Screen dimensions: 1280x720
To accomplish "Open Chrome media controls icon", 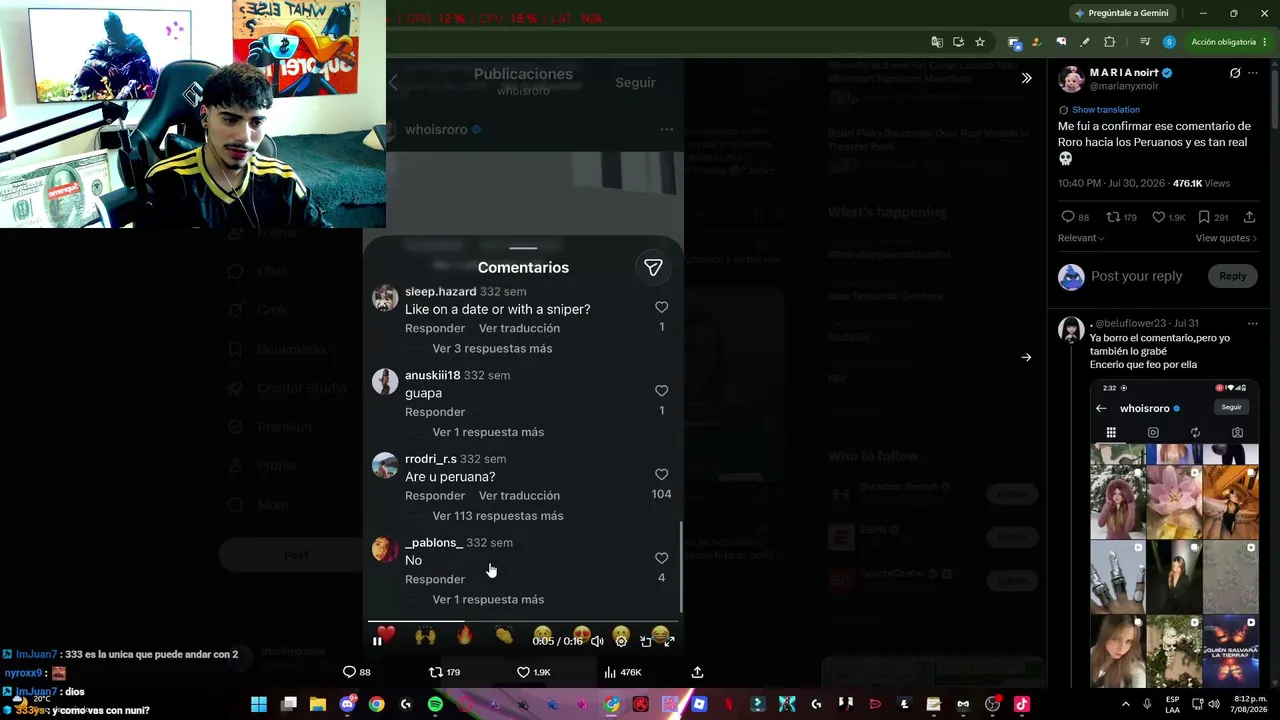I will click(1144, 42).
